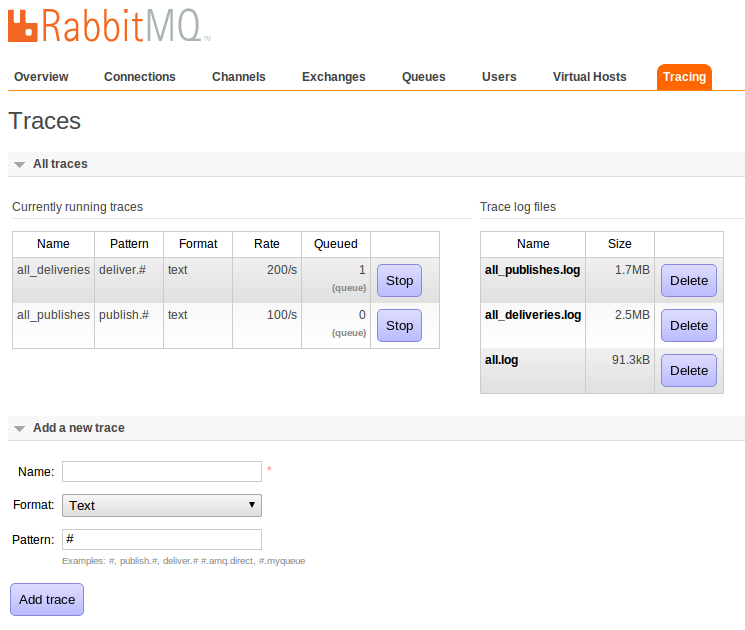This screenshot has width=745, height=630.
Task: Open the Overview tab
Action: (41, 77)
